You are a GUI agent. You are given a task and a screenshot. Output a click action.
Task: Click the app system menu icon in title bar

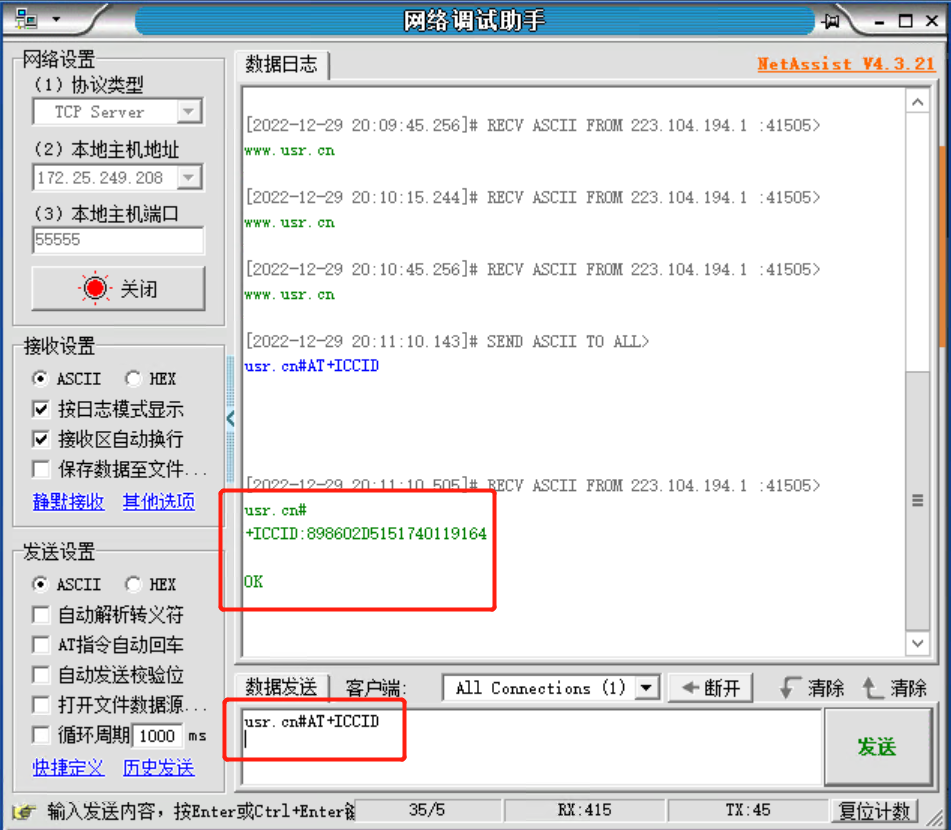(x=26, y=20)
